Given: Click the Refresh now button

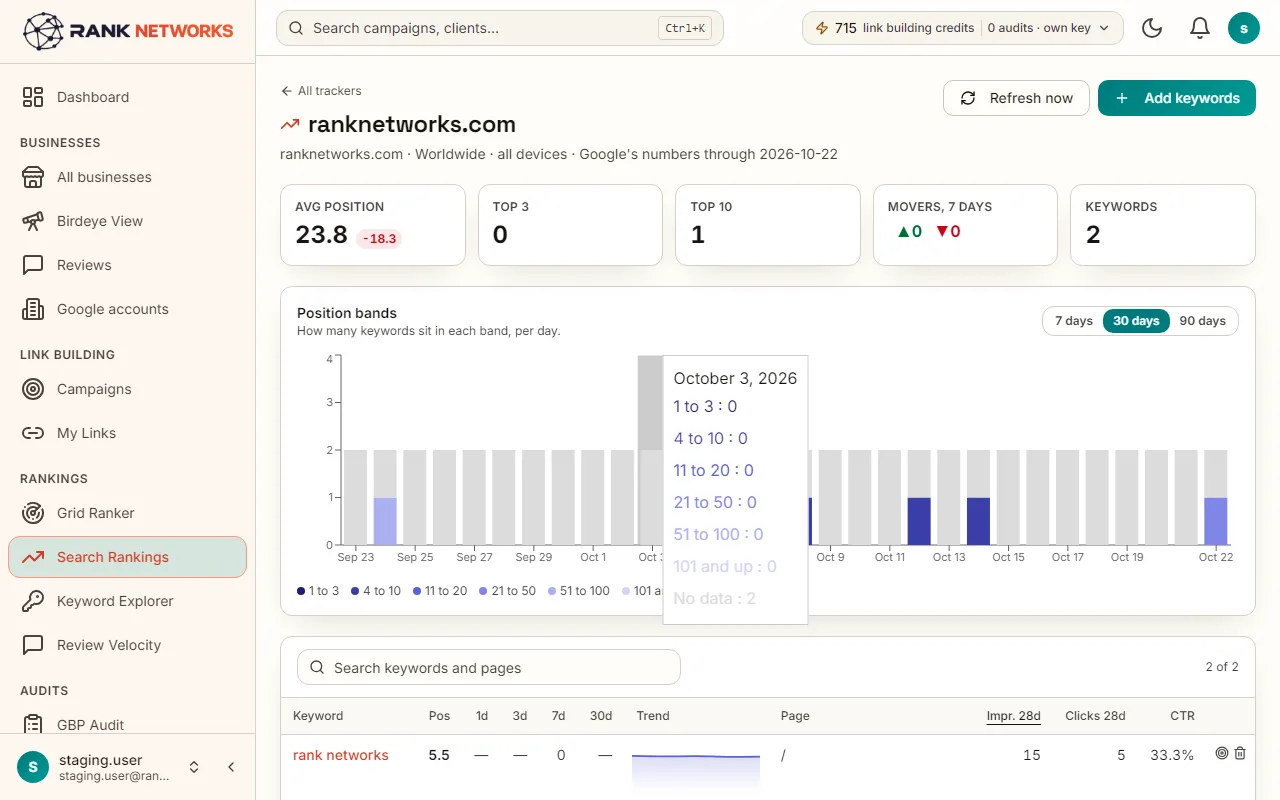Looking at the screenshot, I should [1016, 98].
